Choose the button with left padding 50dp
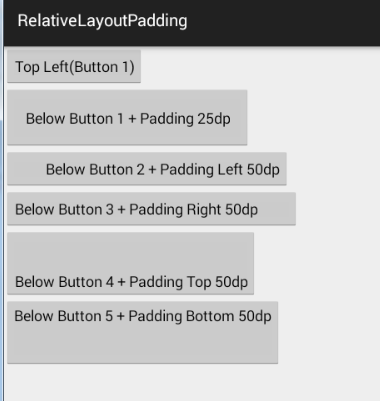The image size is (380, 401). coord(147,169)
